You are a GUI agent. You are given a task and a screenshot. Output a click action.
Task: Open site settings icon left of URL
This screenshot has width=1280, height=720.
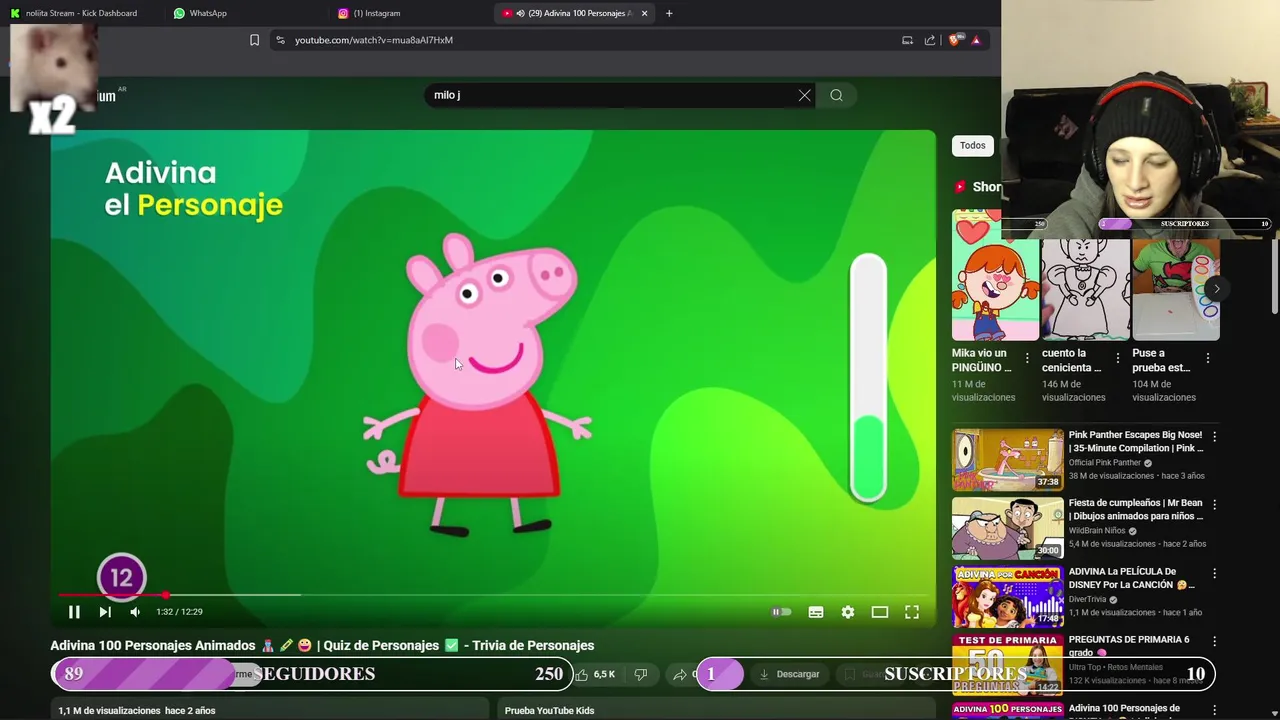point(280,40)
